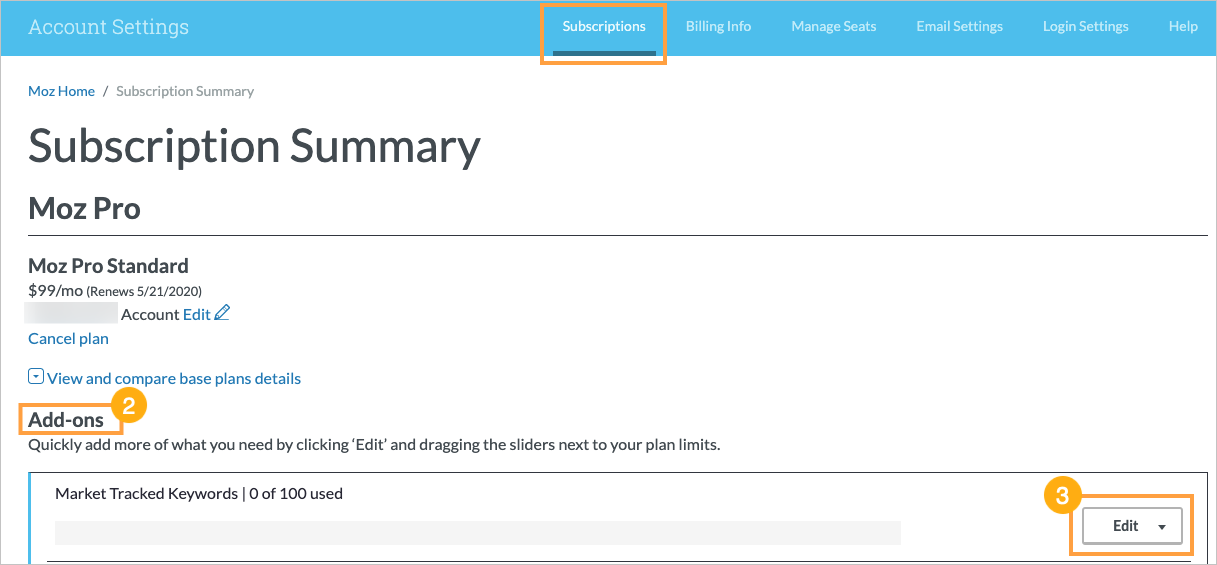1217x565 pixels.
Task: Go to the Manage Seats tab
Action: 833,27
